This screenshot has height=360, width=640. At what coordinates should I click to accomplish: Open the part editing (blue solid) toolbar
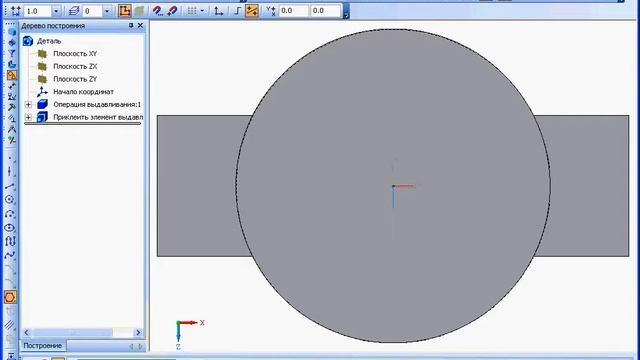(11, 32)
